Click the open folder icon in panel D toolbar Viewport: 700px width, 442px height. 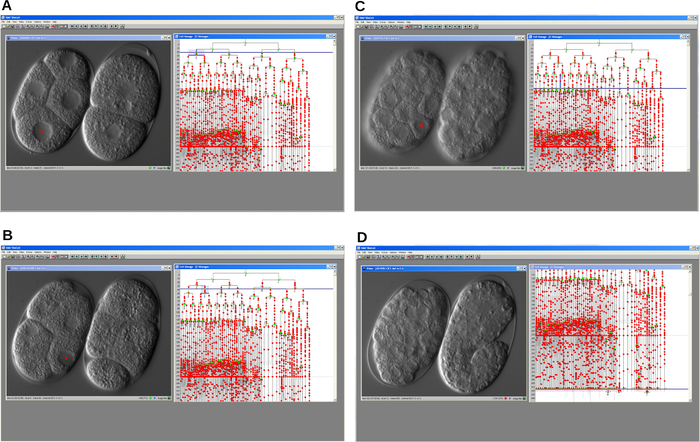tap(365, 257)
